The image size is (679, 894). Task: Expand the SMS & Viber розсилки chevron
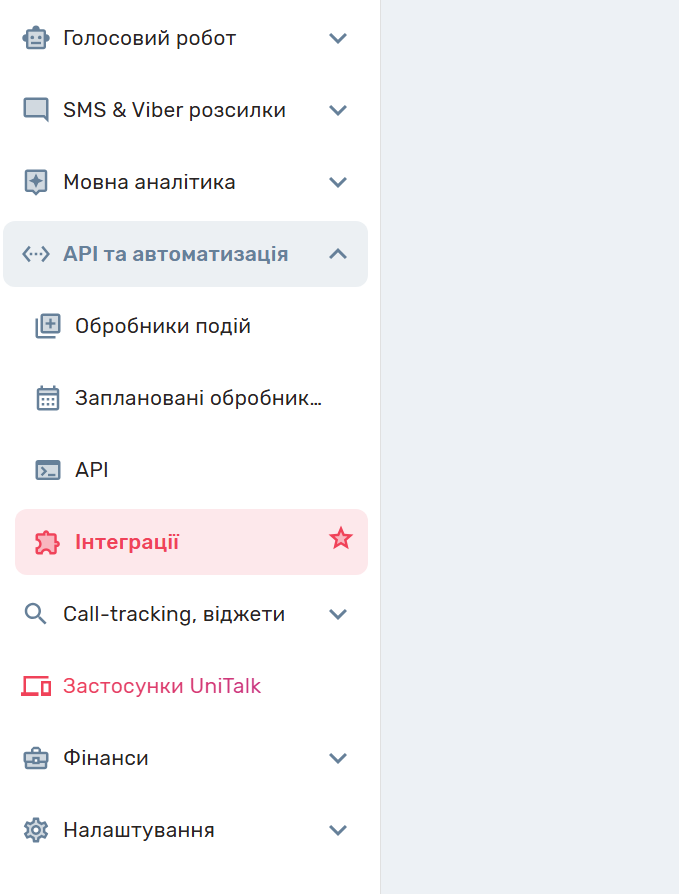tap(338, 111)
